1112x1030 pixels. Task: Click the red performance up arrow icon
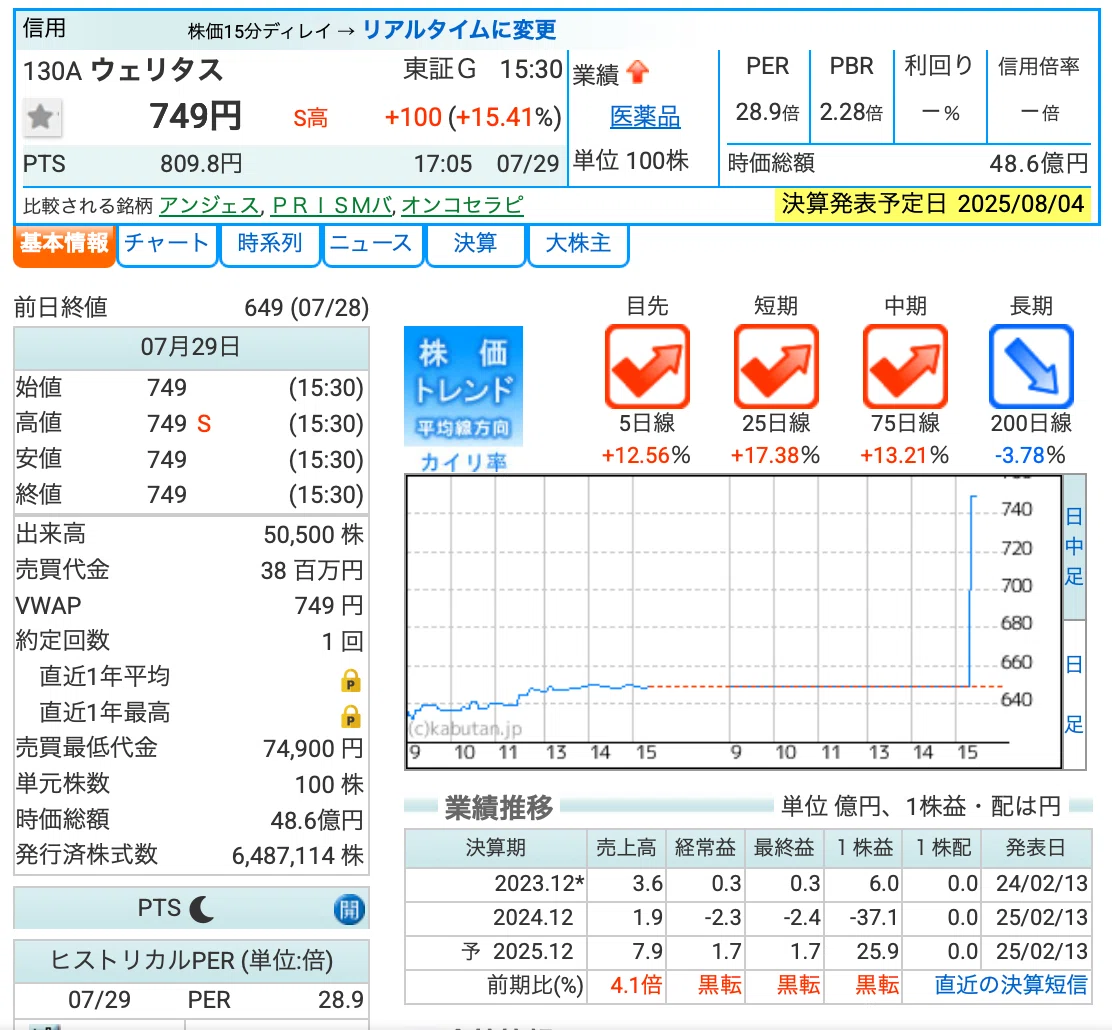(x=638, y=72)
